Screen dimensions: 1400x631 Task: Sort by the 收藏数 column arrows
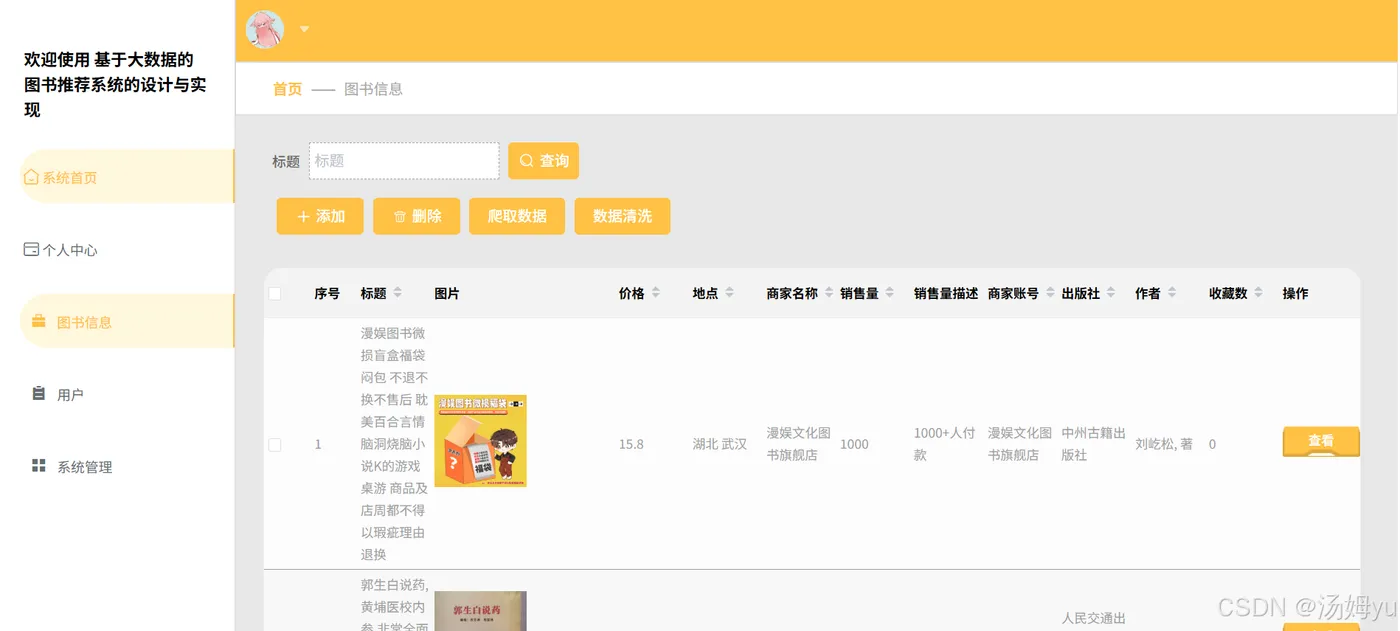pyautogui.click(x=1258, y=293)
